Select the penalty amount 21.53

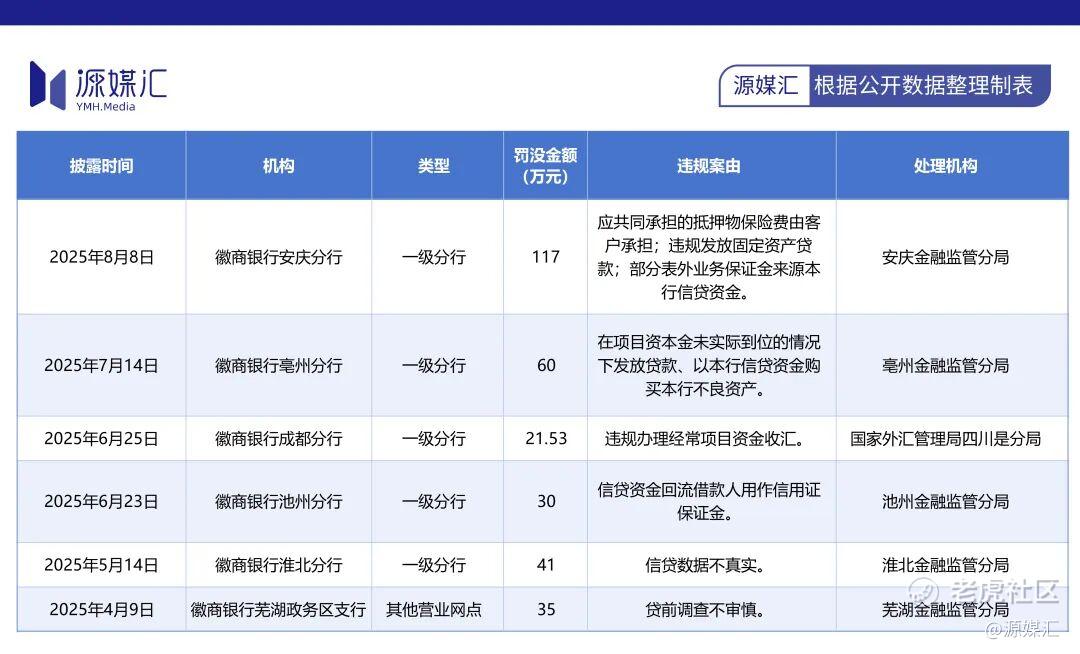click(546, 439)
